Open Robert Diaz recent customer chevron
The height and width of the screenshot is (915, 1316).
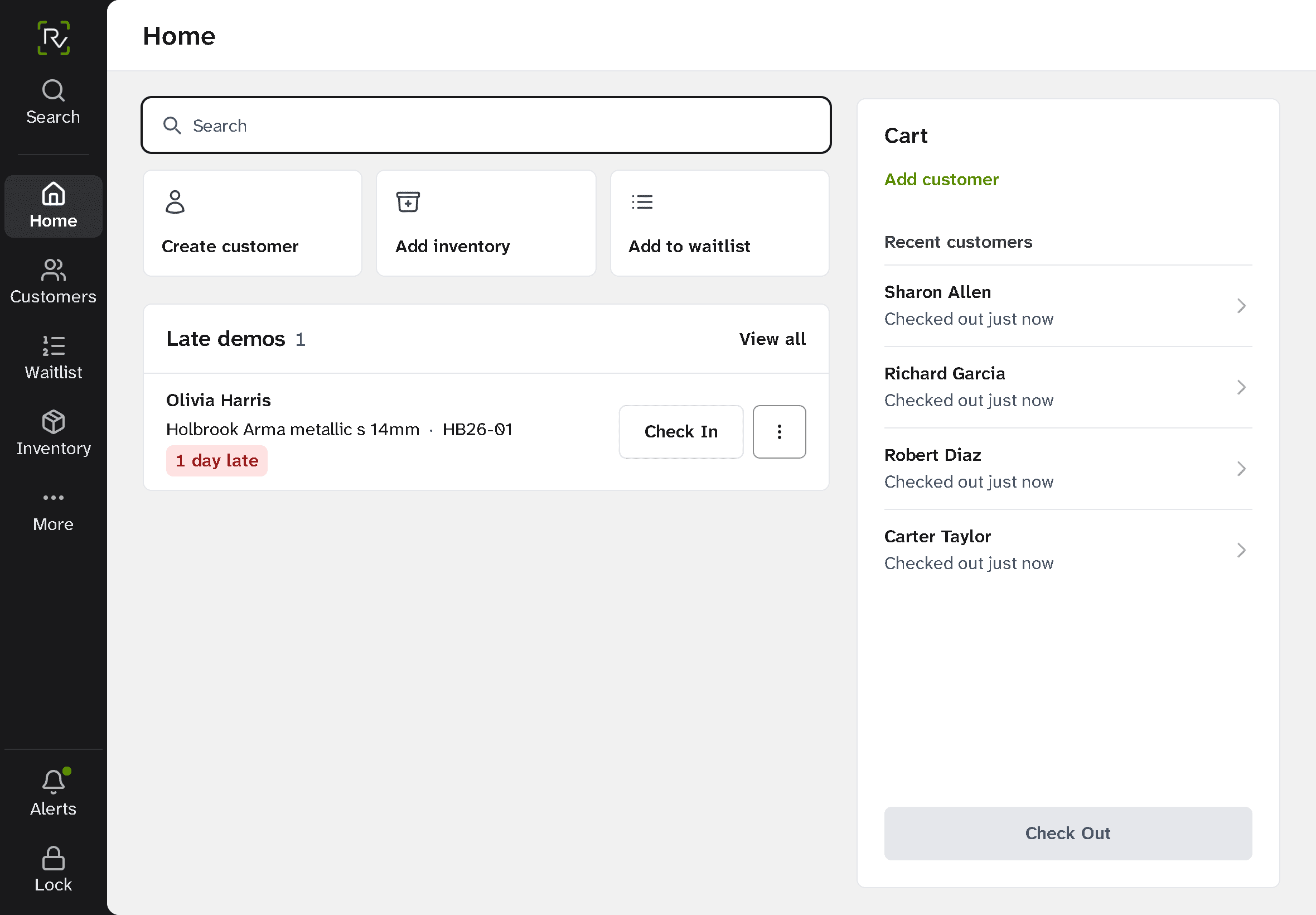click(x=1241, y=469)
